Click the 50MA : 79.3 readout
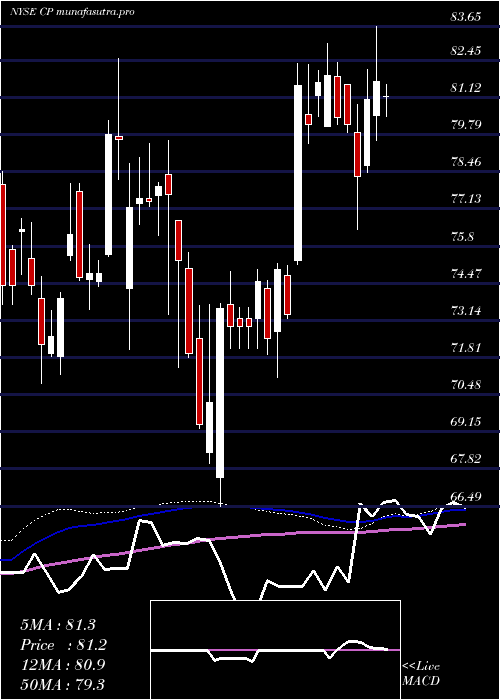 tap(63, 685)
